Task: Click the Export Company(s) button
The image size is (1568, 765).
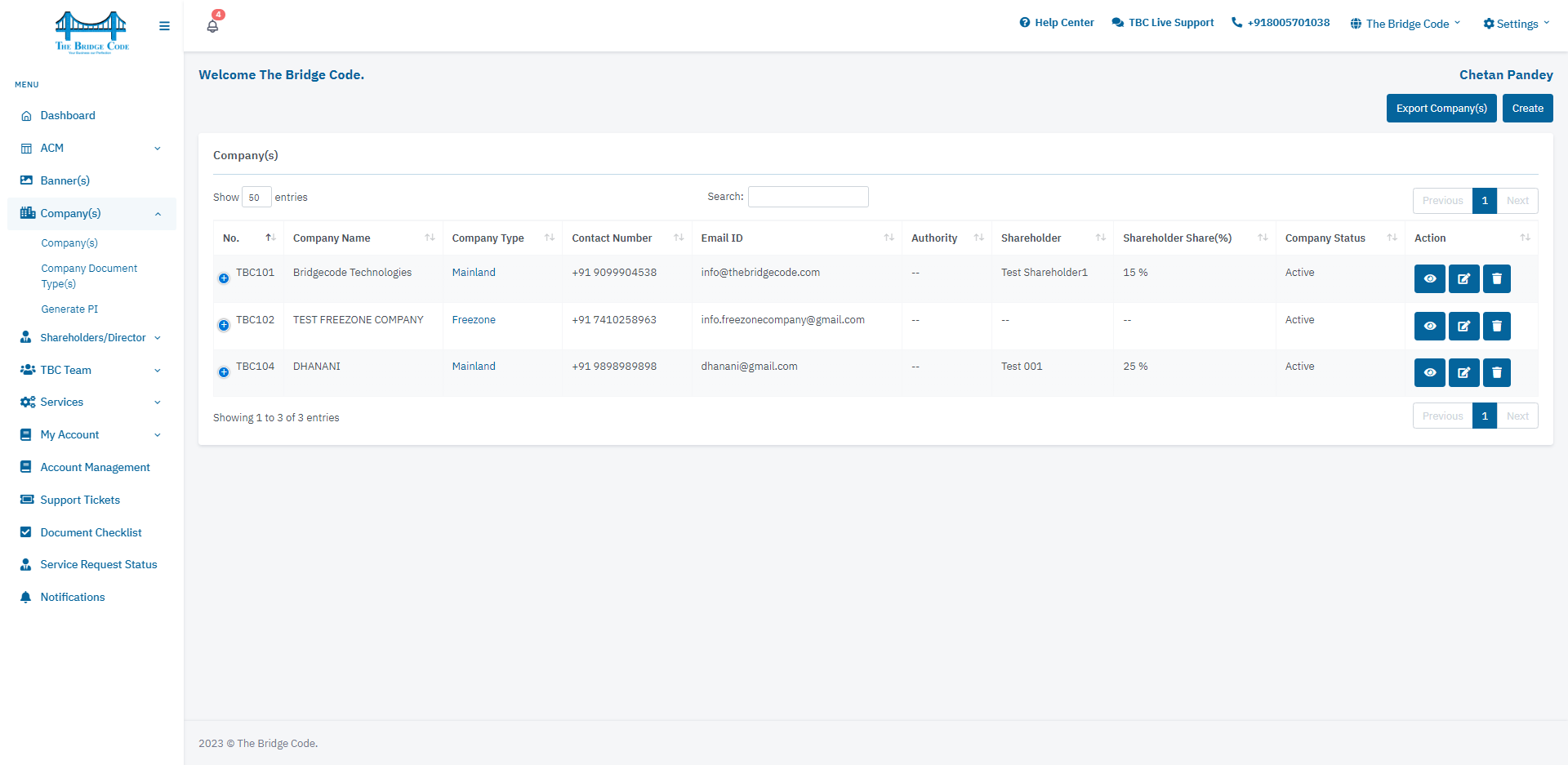Action: tap(1441, 109)
